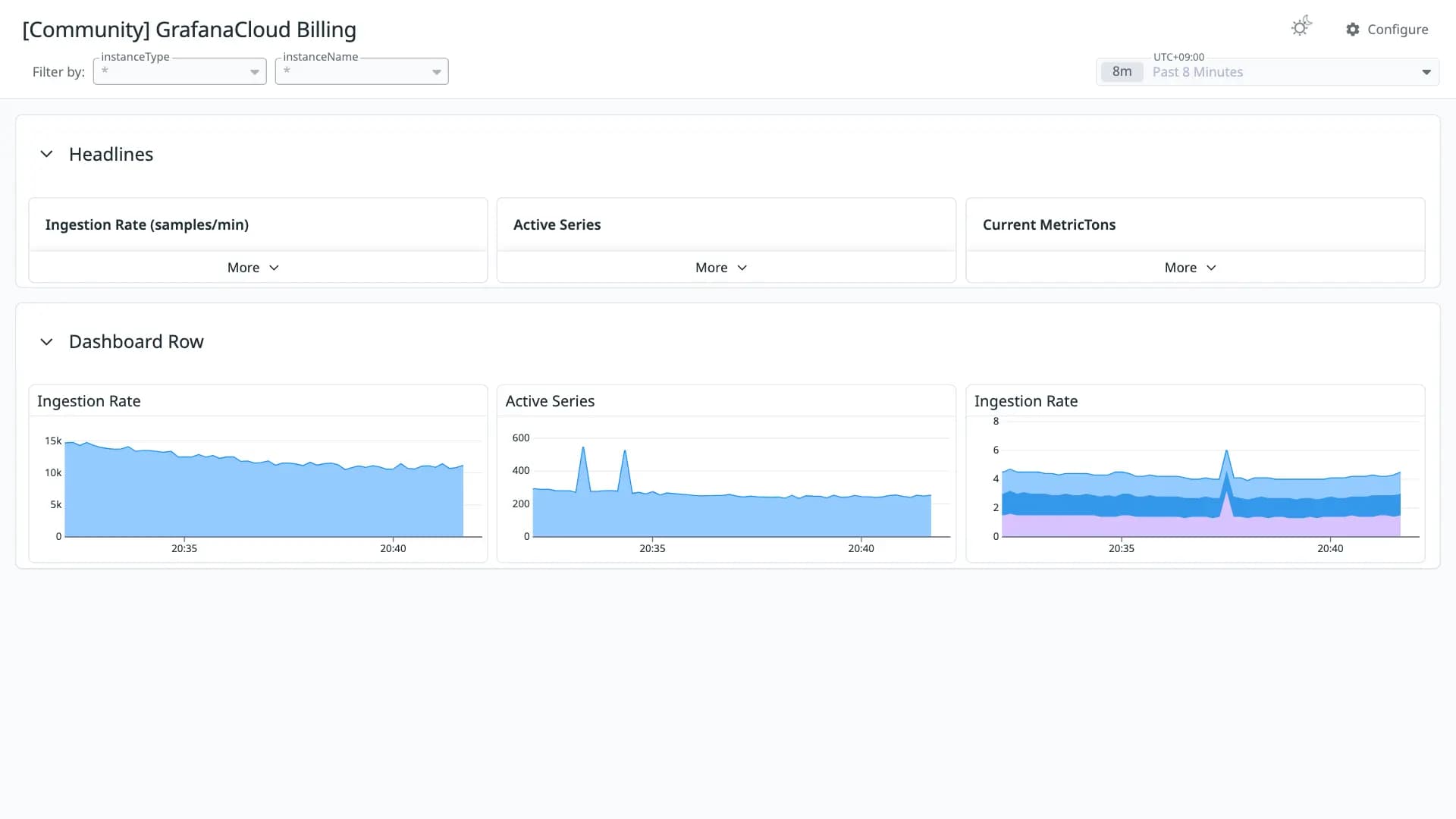The height and width of the screenshot is (819, 1456).
Task: Expand More under Ingestion Rate (samples/min)
Action: 253,268
